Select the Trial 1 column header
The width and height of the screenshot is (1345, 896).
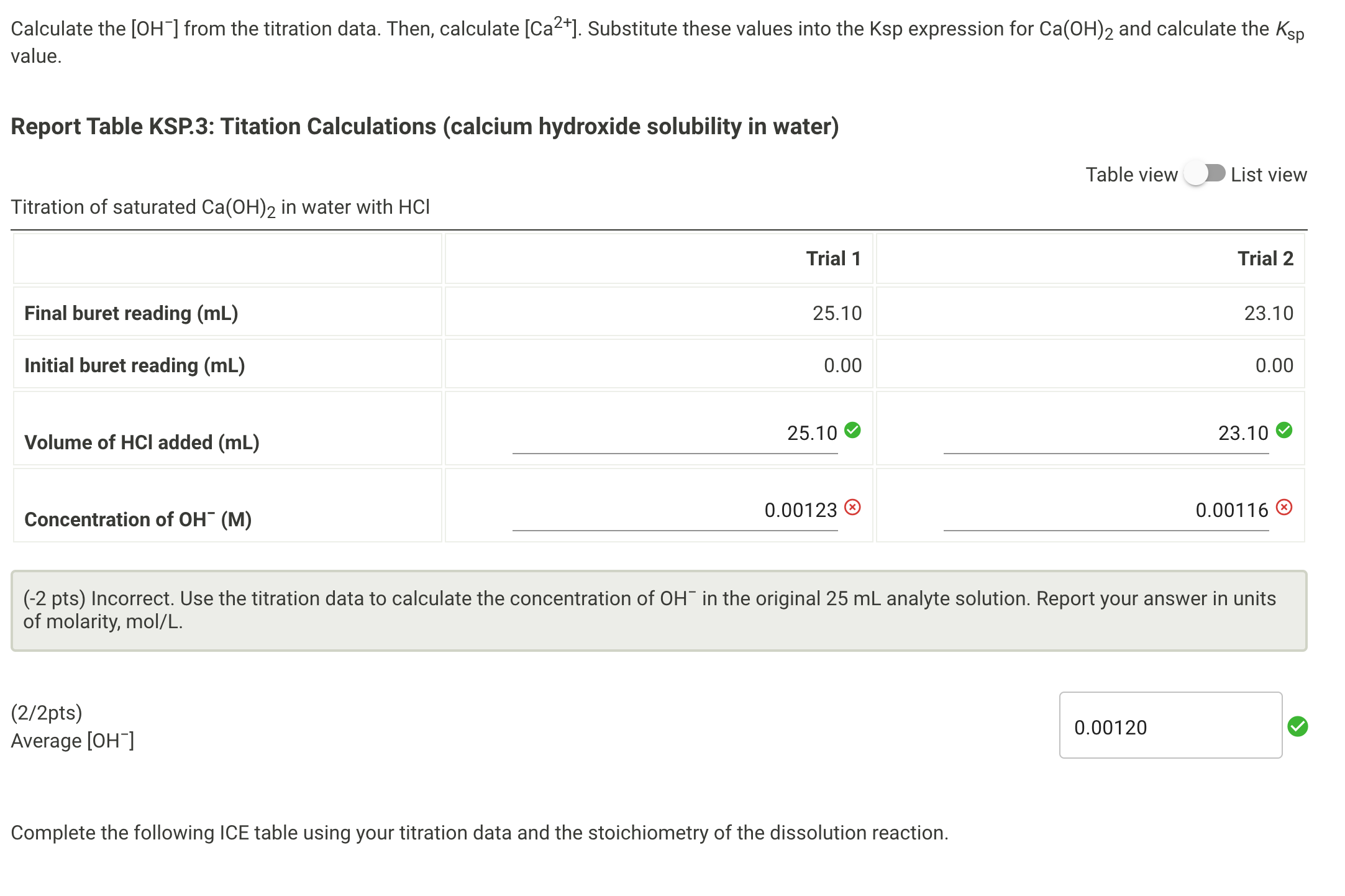[834, 258]
